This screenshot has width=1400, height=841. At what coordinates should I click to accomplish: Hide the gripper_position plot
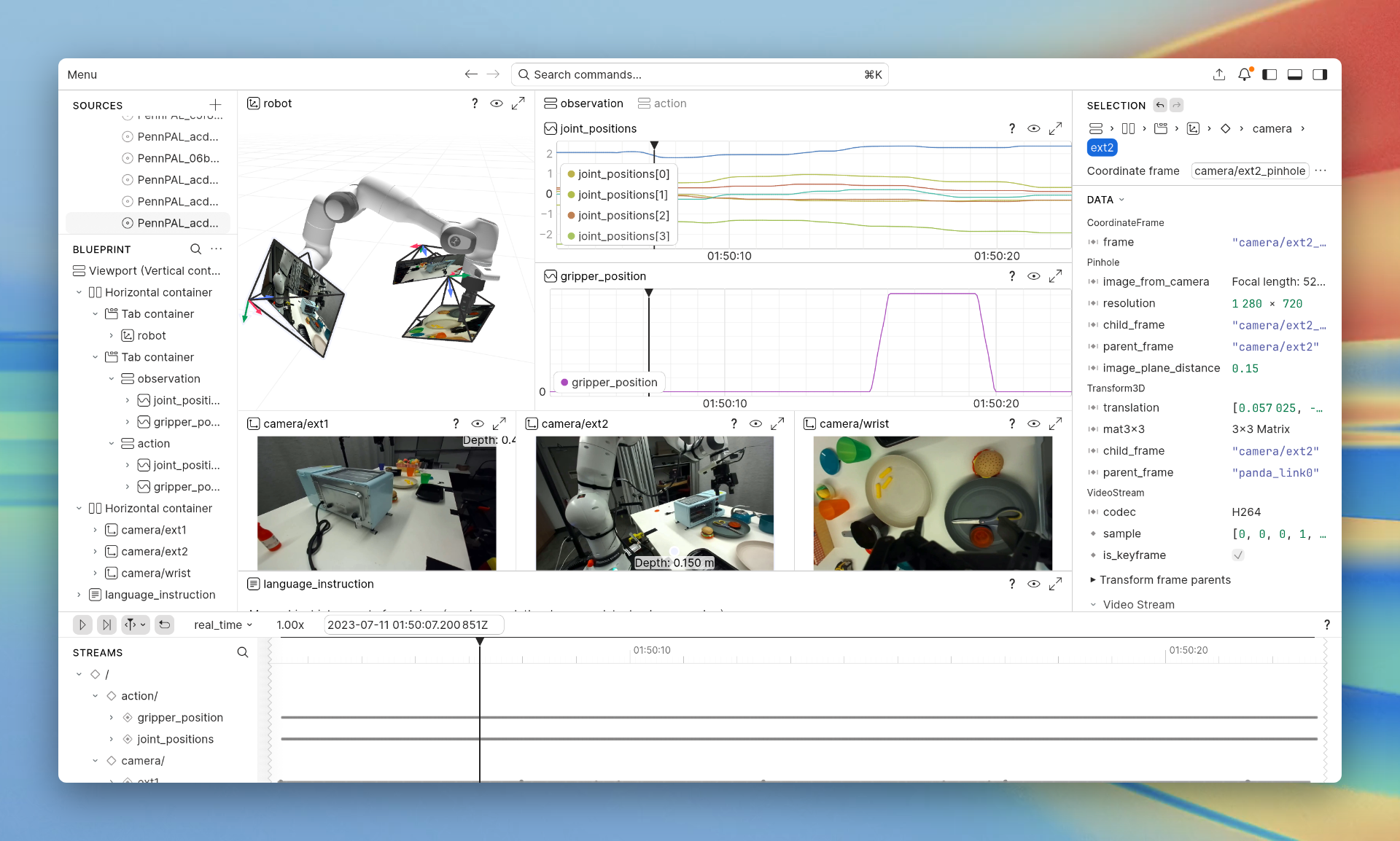point(1033,276)
